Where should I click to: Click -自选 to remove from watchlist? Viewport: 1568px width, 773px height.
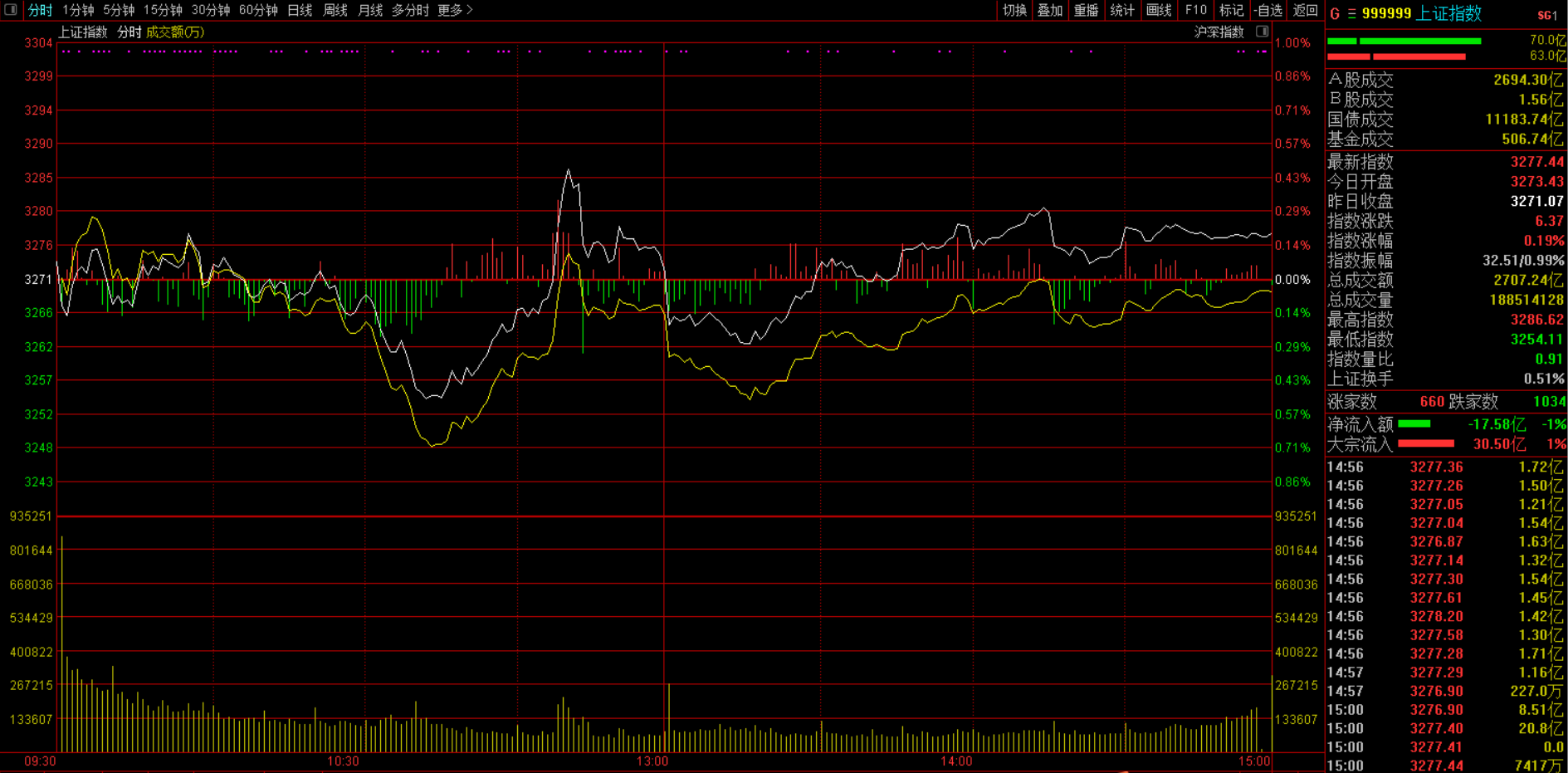1268,10
